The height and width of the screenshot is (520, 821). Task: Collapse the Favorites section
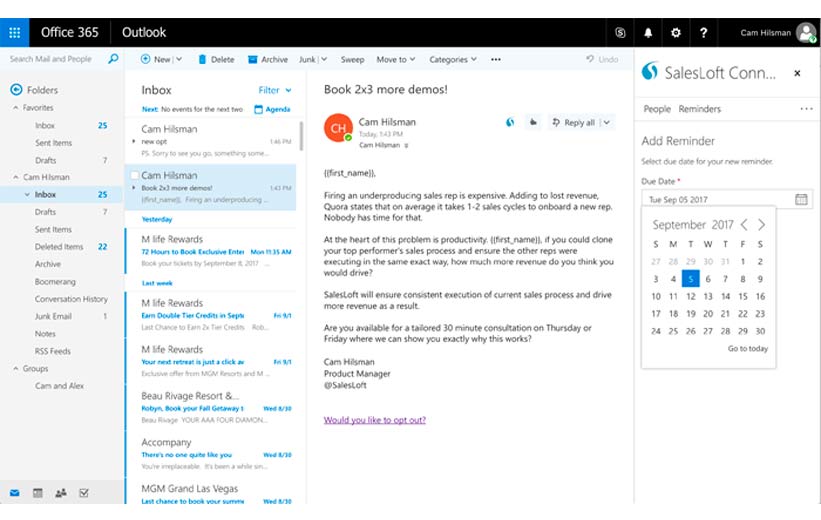(x=16, y=108)
